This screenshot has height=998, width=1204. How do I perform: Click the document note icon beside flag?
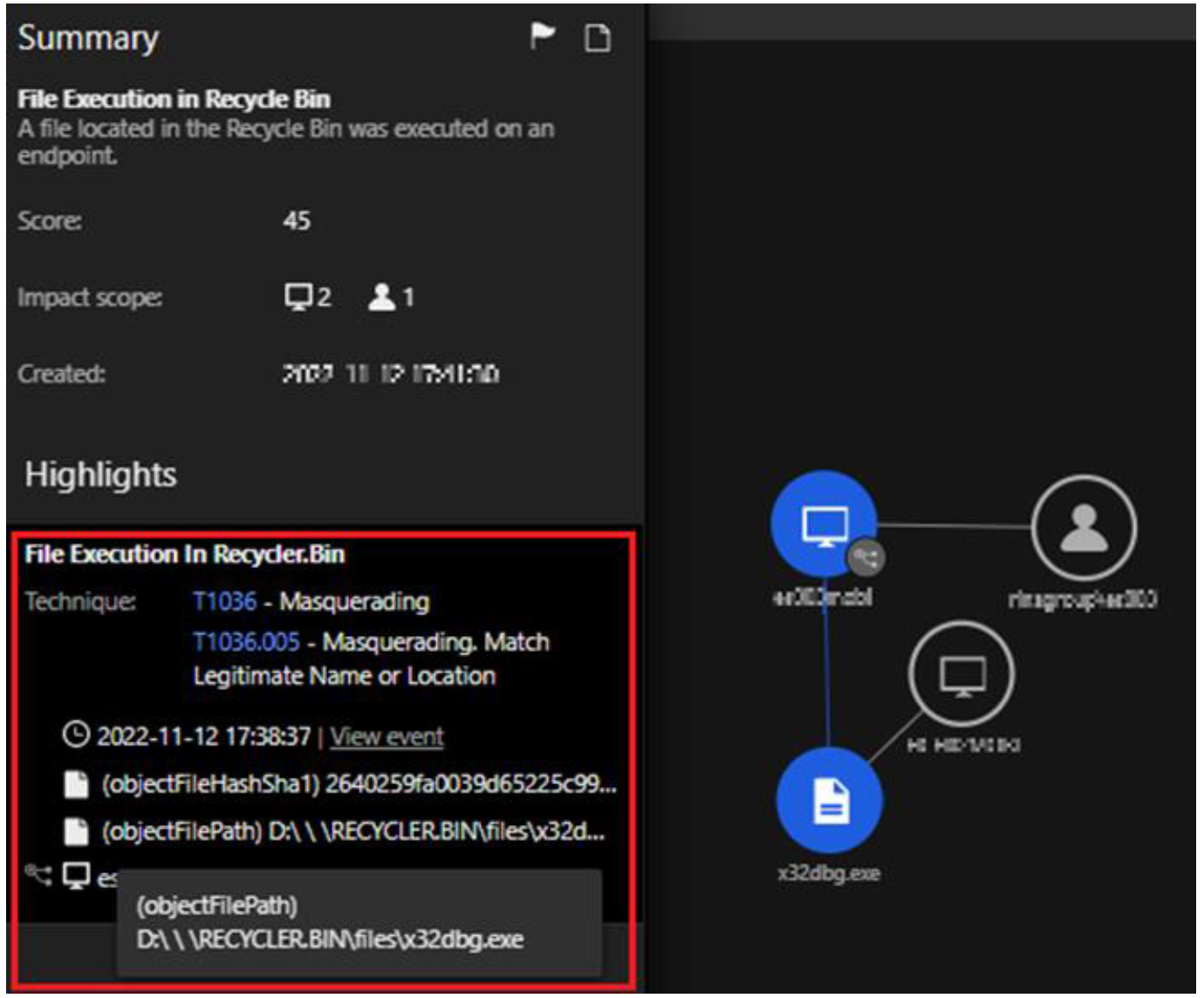[x=597, y=38]
